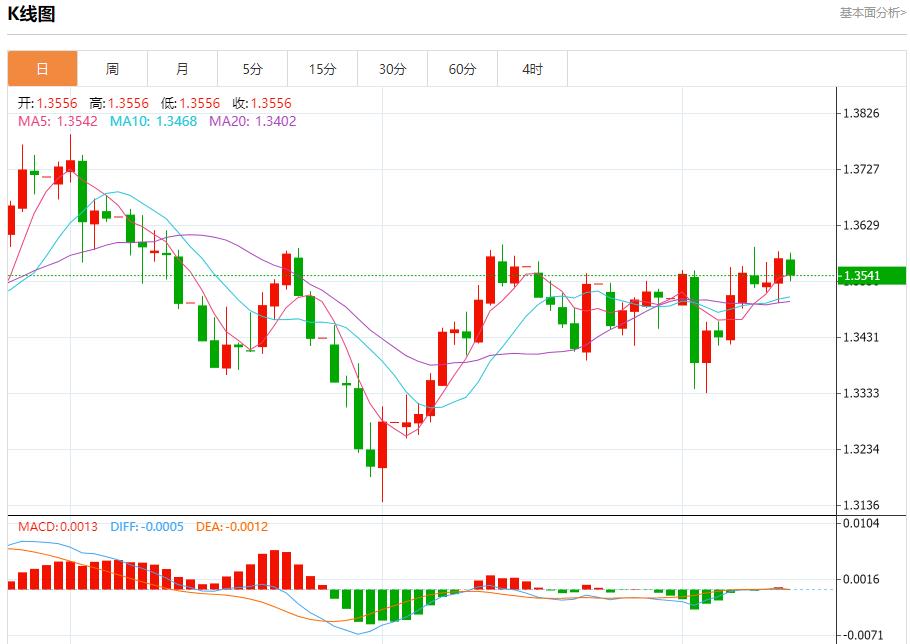Open the 15分 interval chart
The height and width of the screenshot is (644, 910).
[322, 68]
